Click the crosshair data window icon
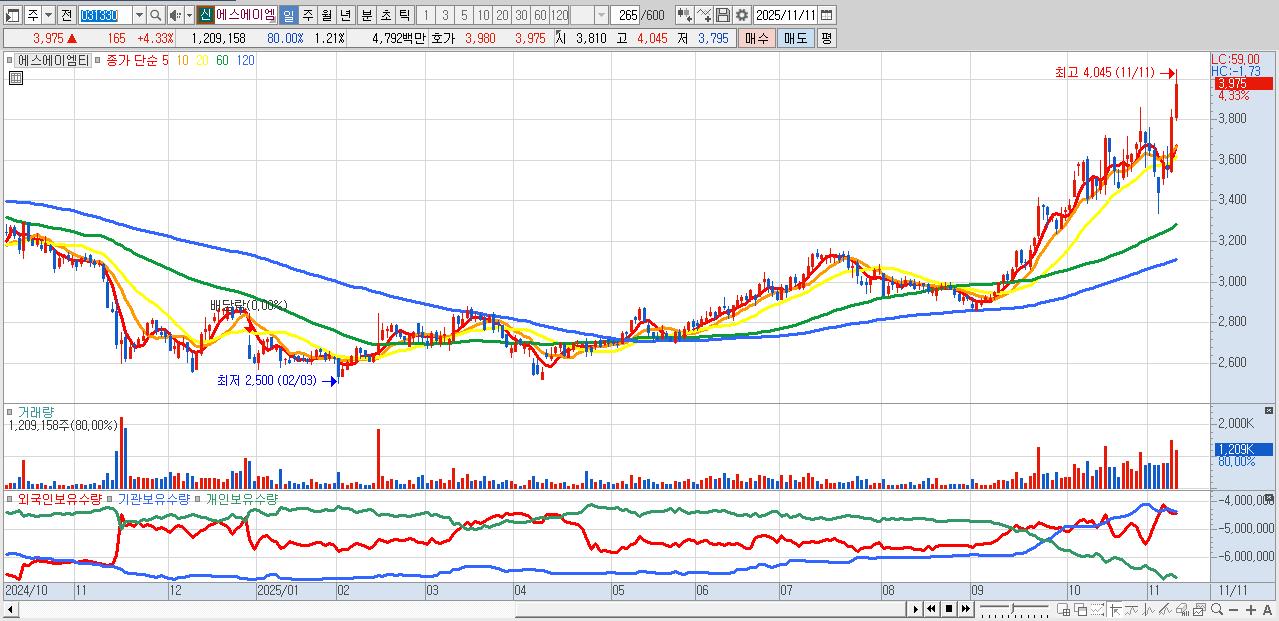 [x=1064, y=610]
